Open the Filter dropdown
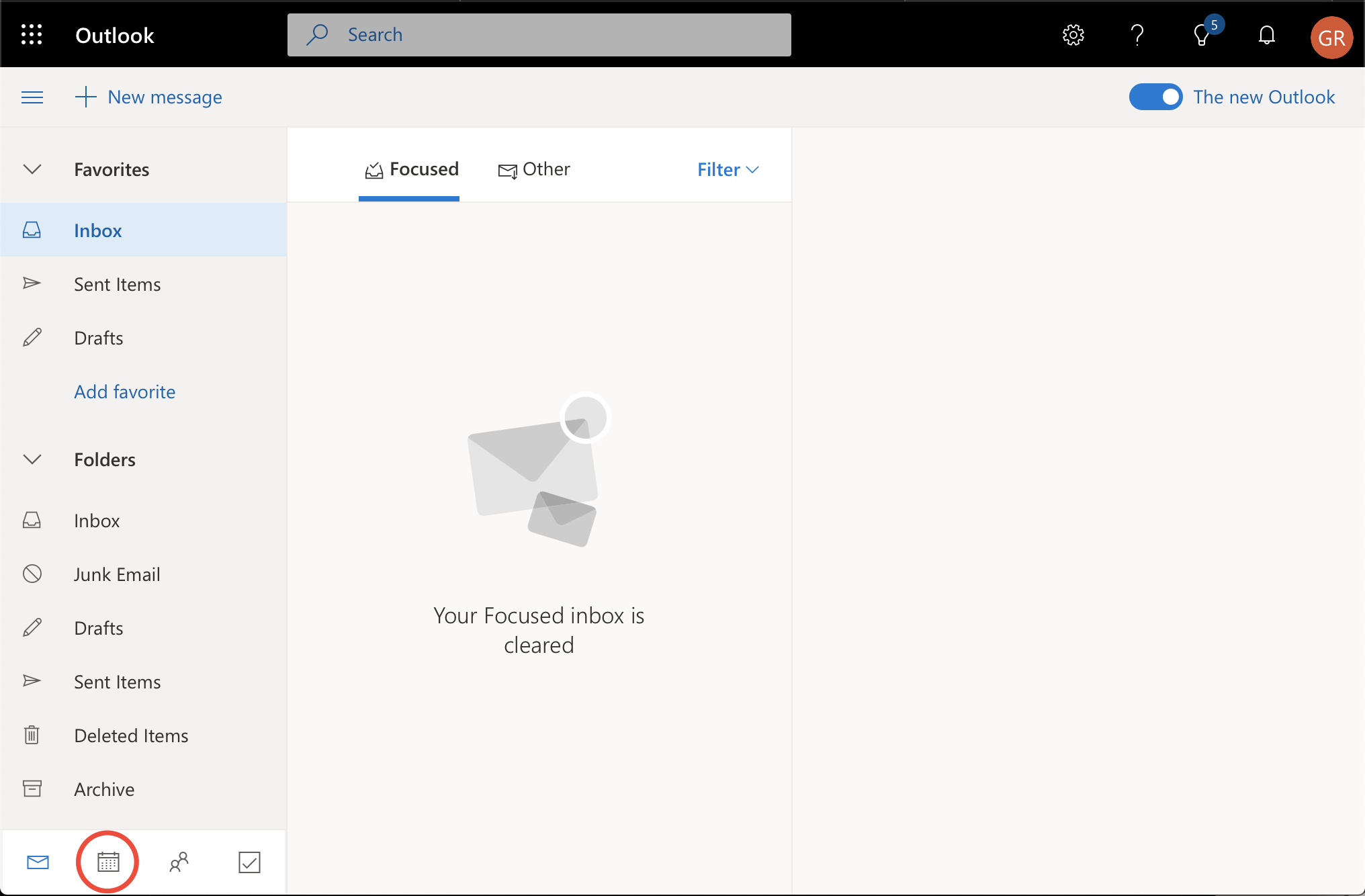Image resolution: width=1365 pixels, height=896 pixels. (x=728, y=169)
